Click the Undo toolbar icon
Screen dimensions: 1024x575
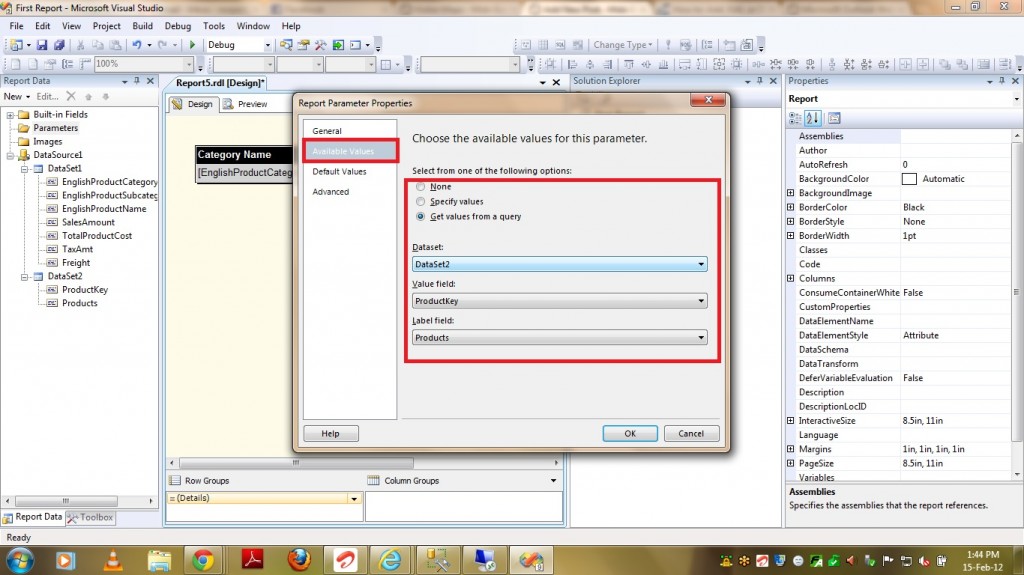pos(137,45)
